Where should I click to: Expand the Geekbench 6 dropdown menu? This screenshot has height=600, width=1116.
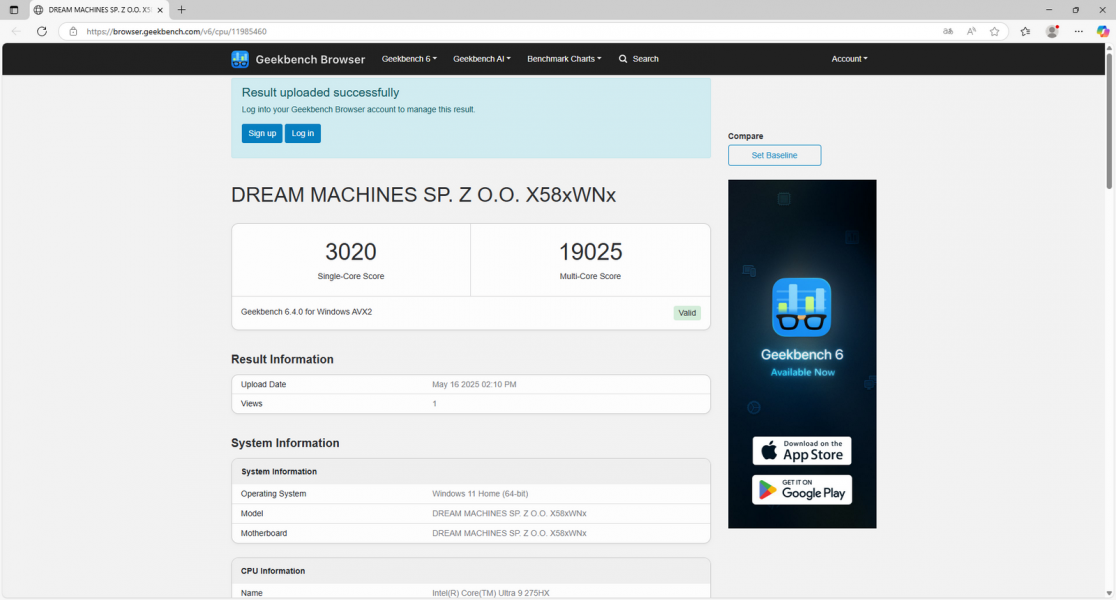coord(409,59)
